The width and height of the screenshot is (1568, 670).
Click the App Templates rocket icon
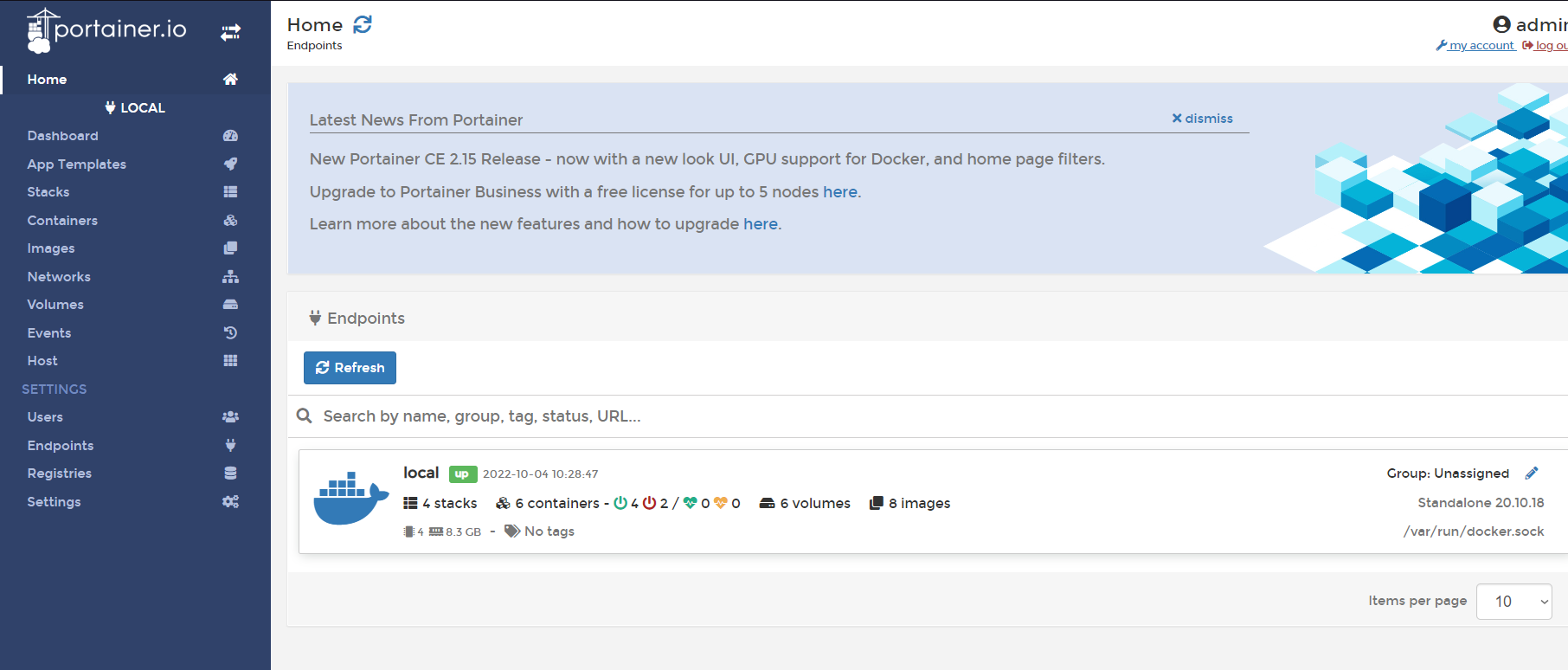230,164
